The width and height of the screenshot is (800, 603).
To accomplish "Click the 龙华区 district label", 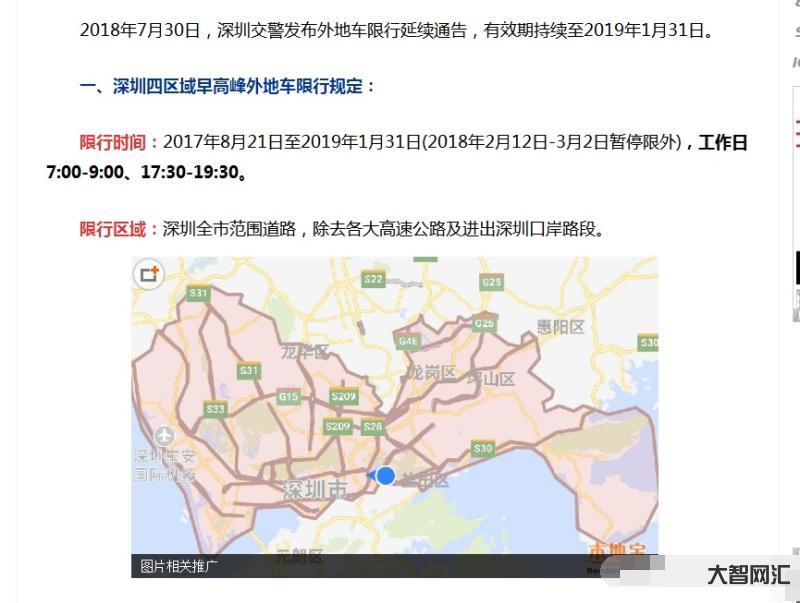I will pyautogui.click(x=304, y=352).
